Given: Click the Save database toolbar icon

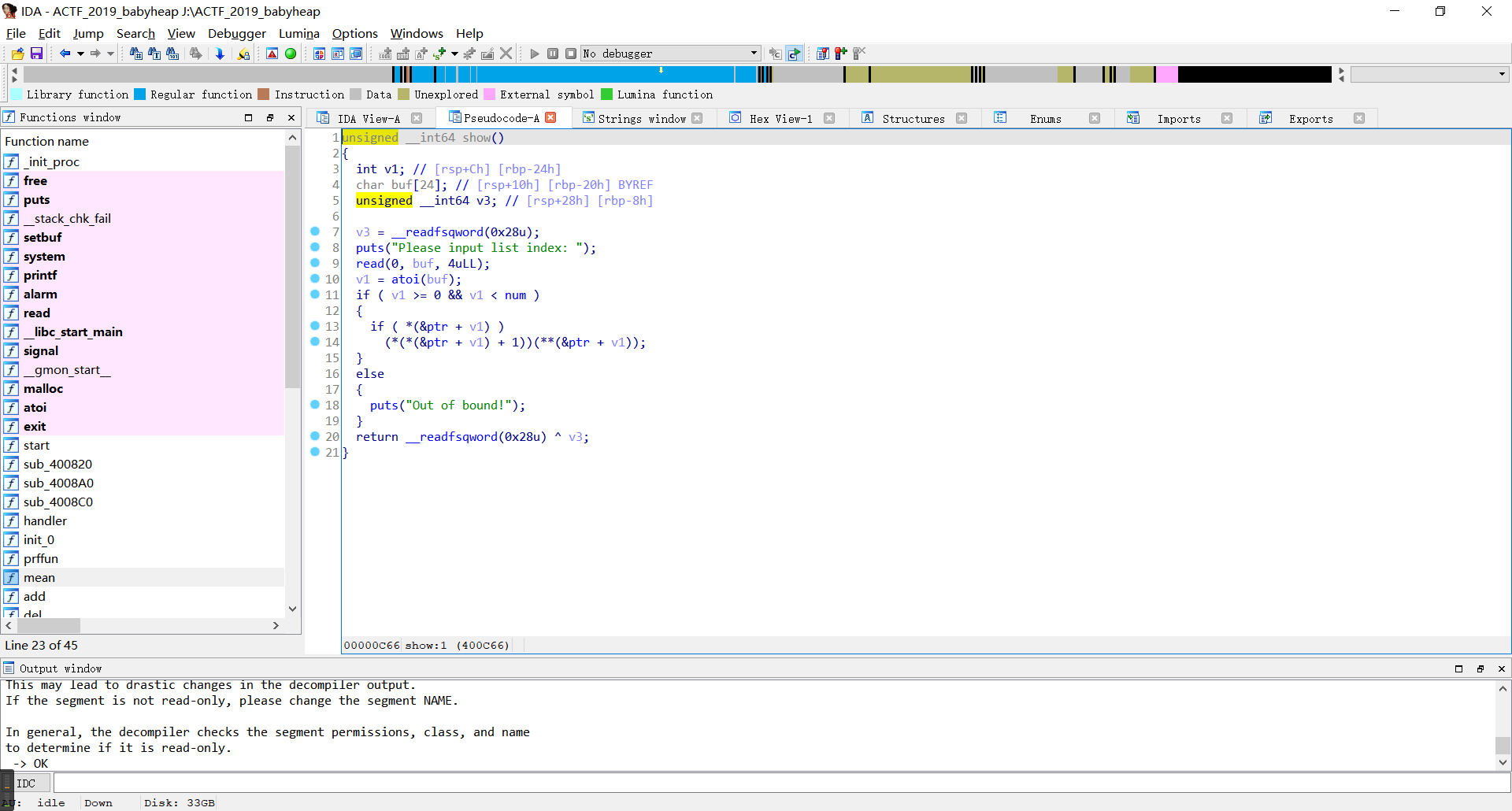Looking at the screenshot, I should (36, 54).
